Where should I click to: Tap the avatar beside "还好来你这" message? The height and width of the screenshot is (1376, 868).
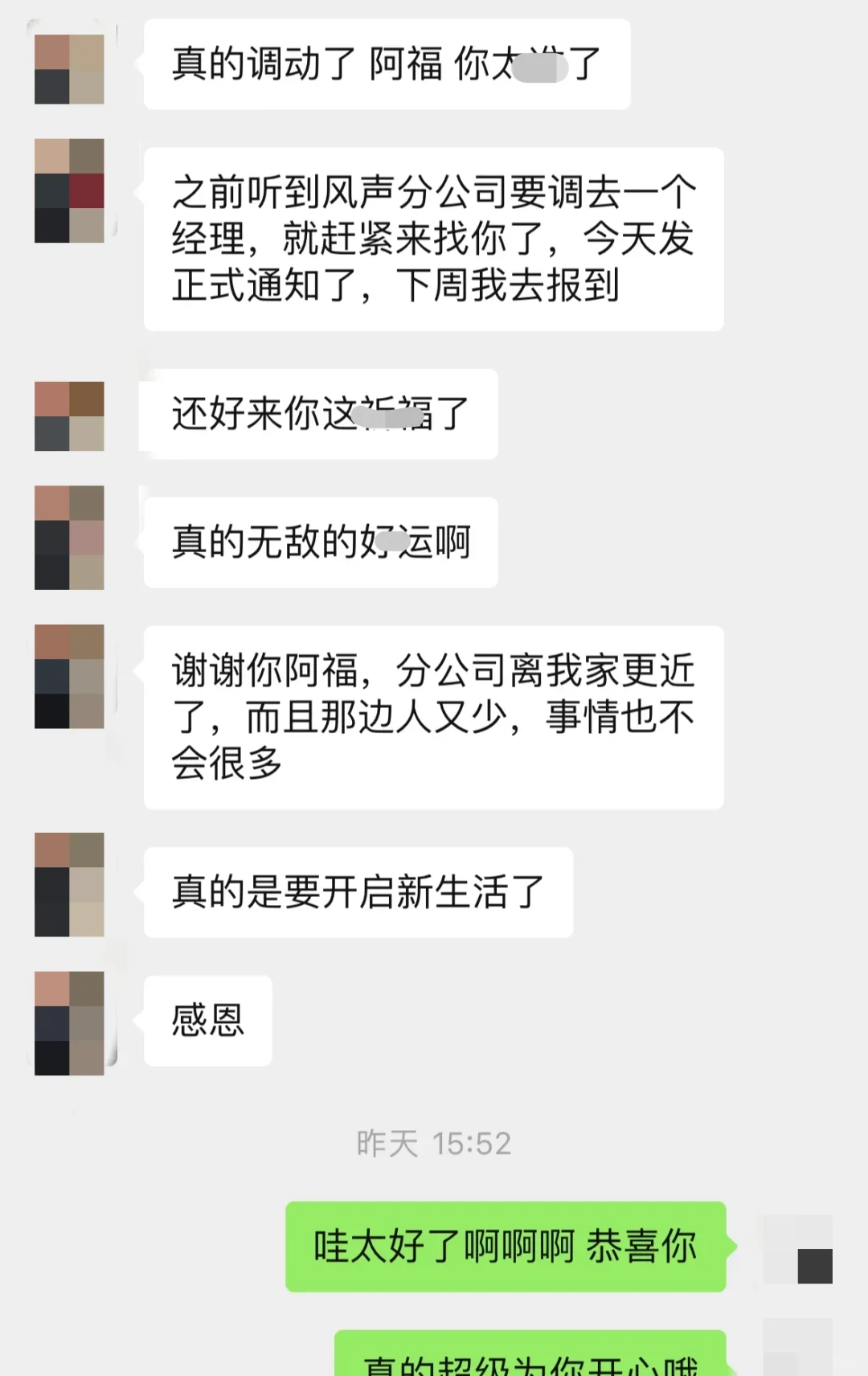point(69,416)
